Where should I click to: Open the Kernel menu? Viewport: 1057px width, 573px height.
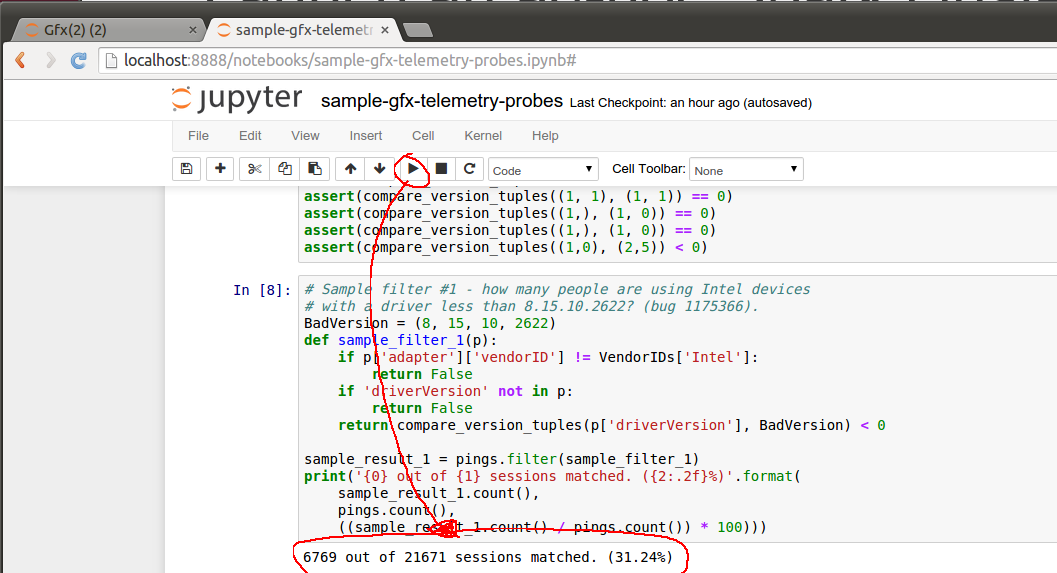pos(483,135)
